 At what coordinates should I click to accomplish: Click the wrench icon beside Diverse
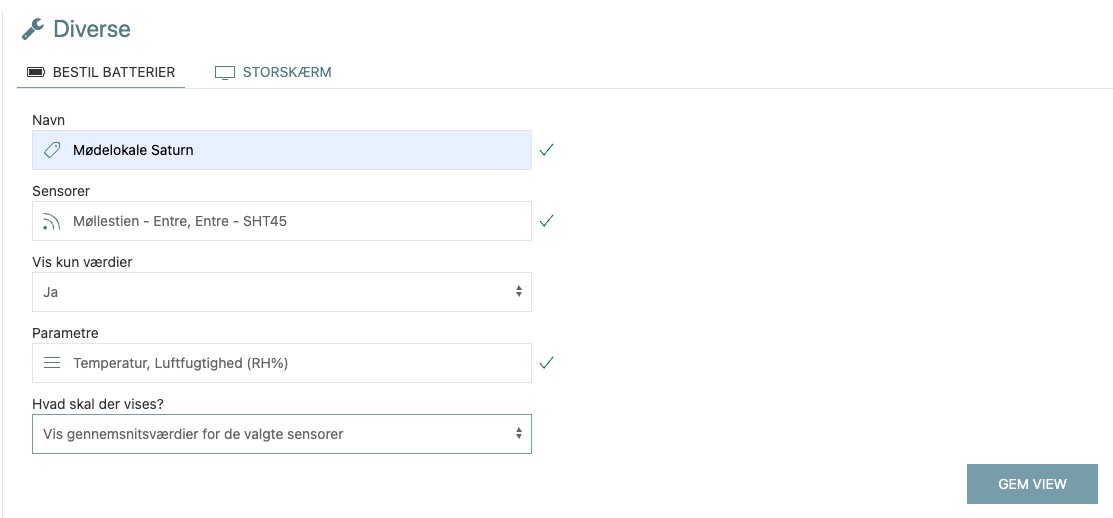[x=32, y=29]
